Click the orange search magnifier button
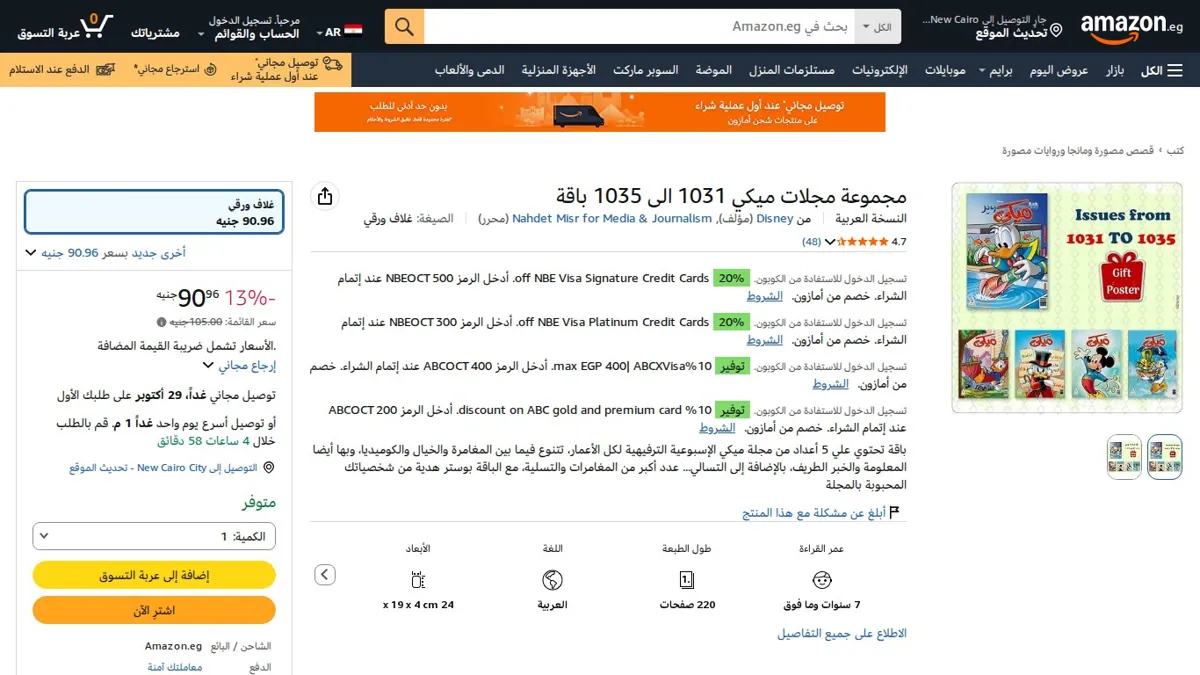 pos(404,27)
